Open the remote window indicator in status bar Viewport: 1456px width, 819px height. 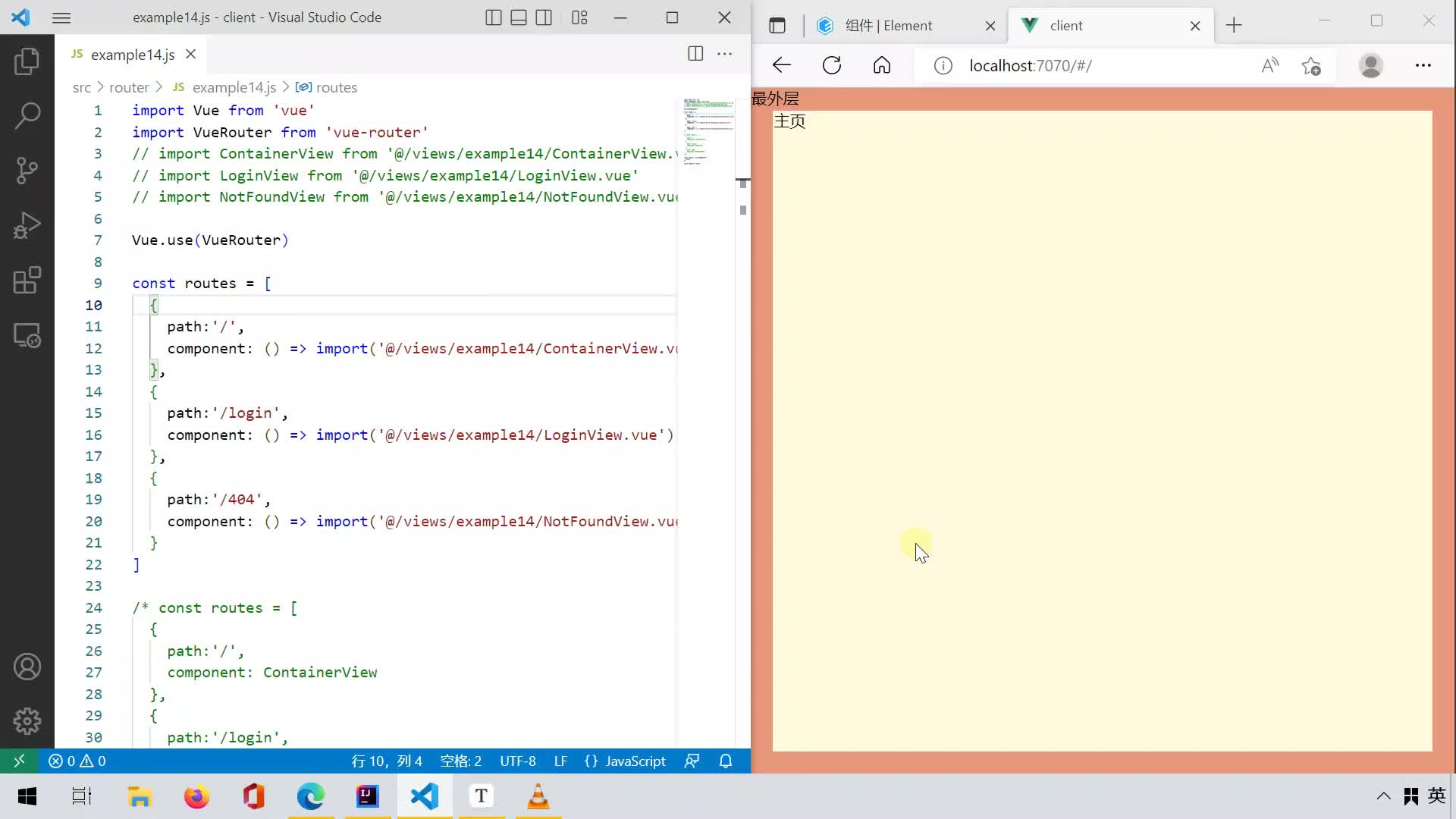click(x=20, y=761)
